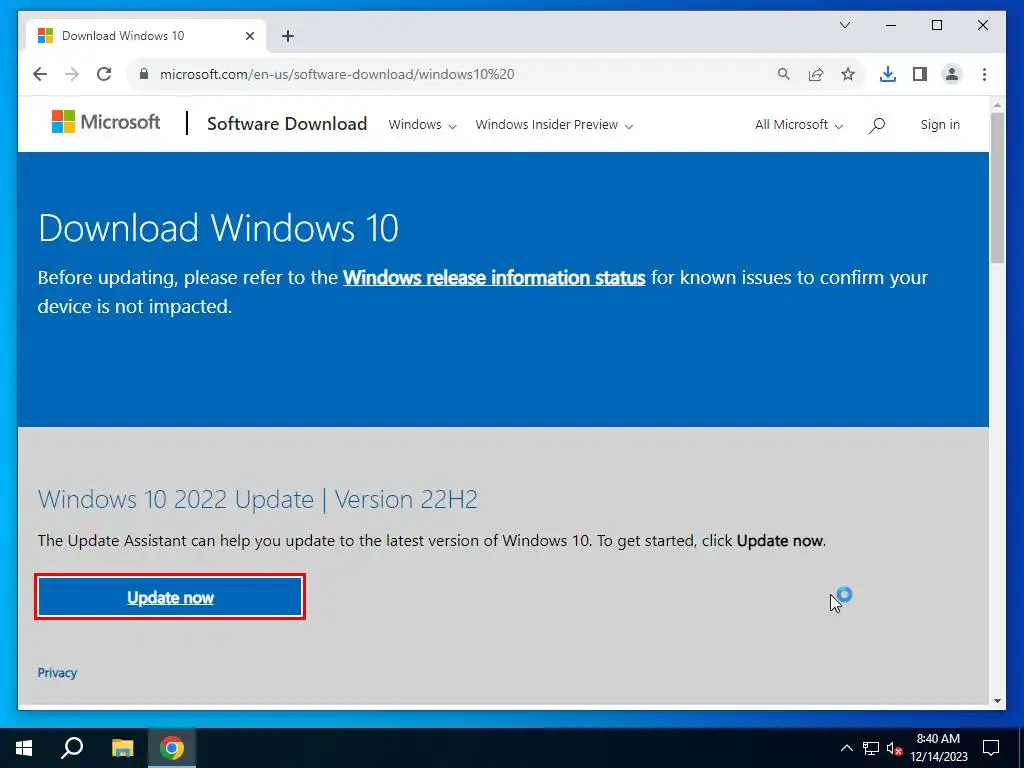Go back to previous page in Chrome
The image size is (1024, 768).
40,74
